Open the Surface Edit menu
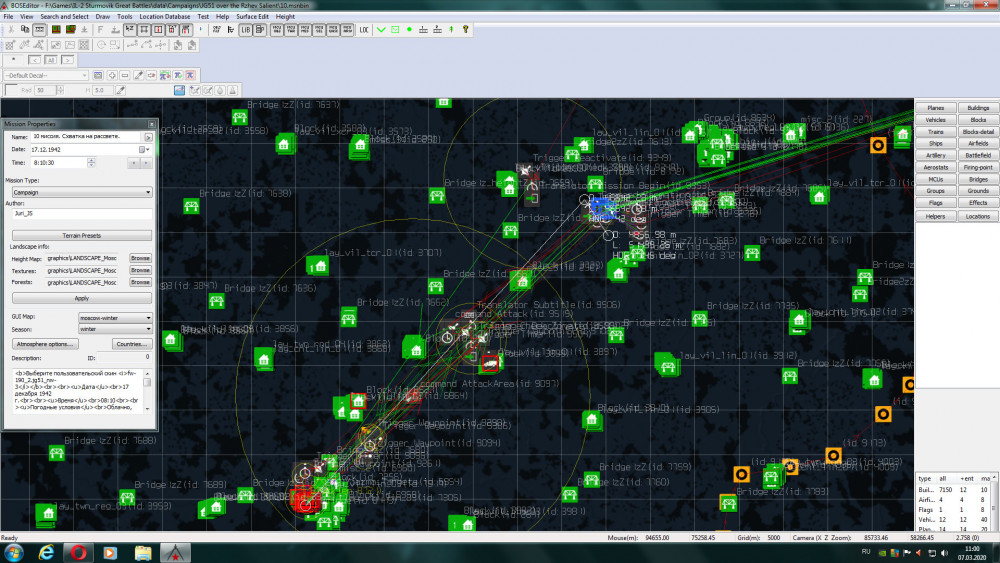This screenshot has width=1000, height=563. click(x=253, y=17)
